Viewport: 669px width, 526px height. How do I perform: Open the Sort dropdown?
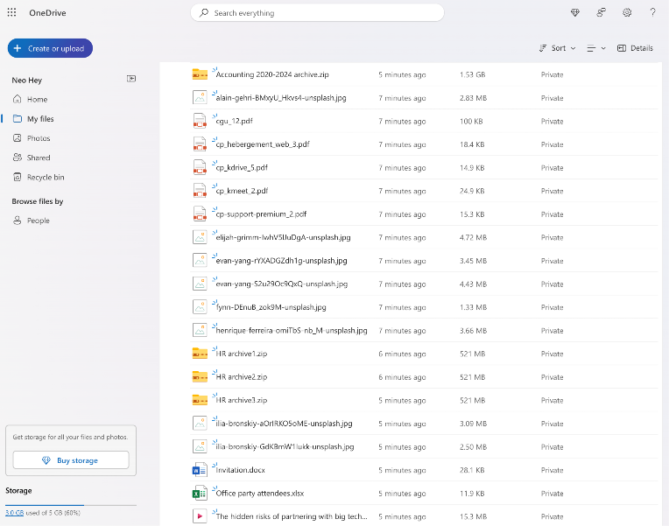(x=557, y=48)
